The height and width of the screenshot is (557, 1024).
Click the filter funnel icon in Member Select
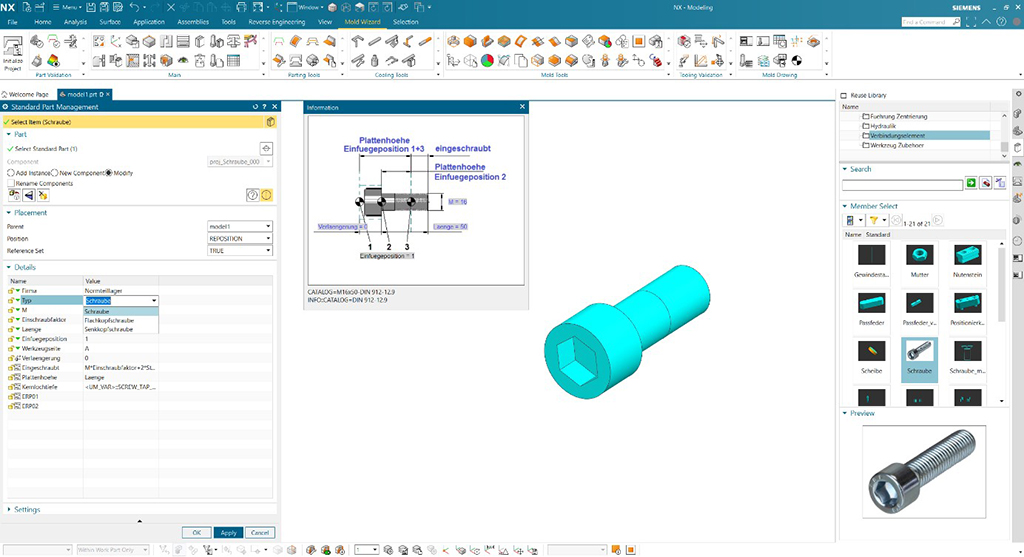pyautogui.click(x=873, y=221)
